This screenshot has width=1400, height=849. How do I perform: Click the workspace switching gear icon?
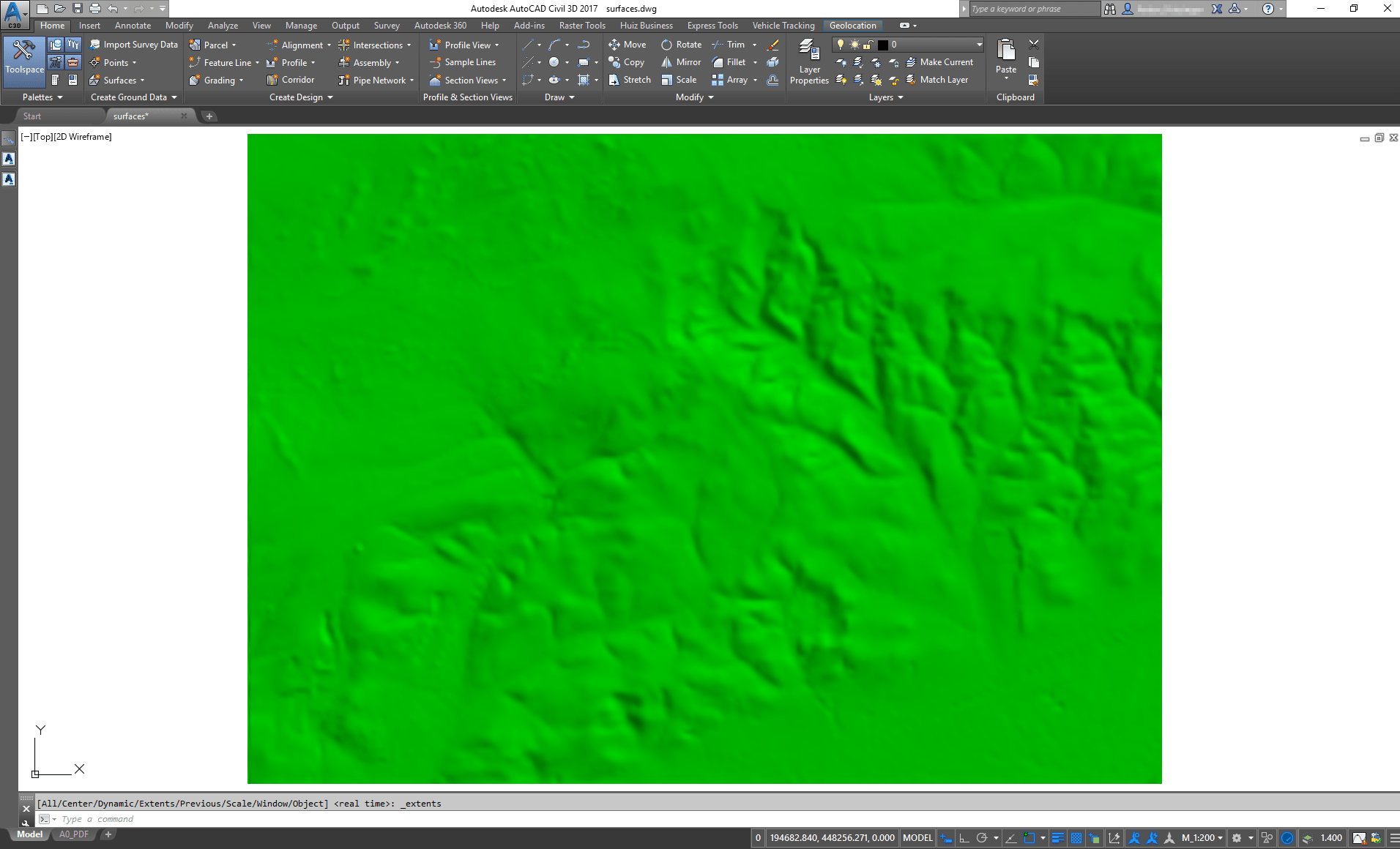pyautogui.click(x=1237, y=838)
